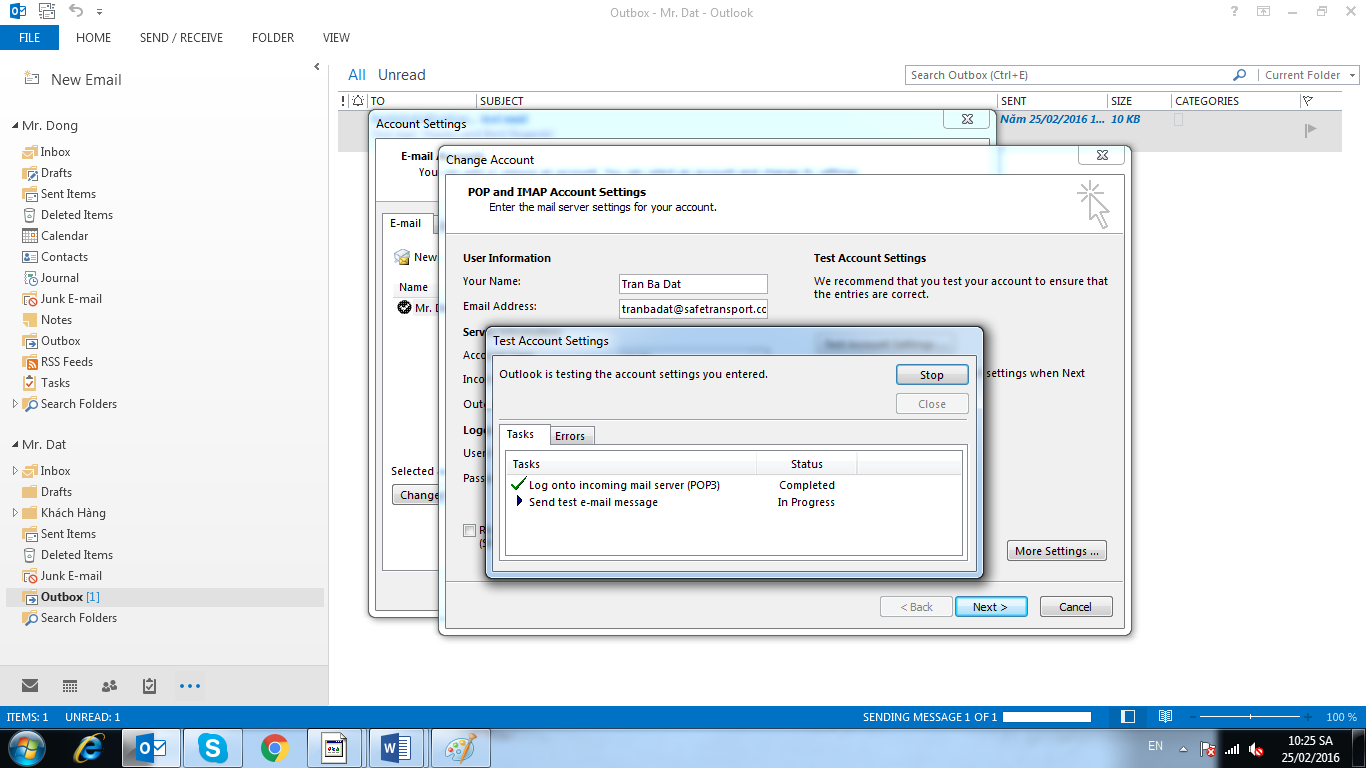Open Mr. Dong Deleted Items folder
This screenshot has width=1366, height=768.
pyautogui.click(x=76, y=215)
